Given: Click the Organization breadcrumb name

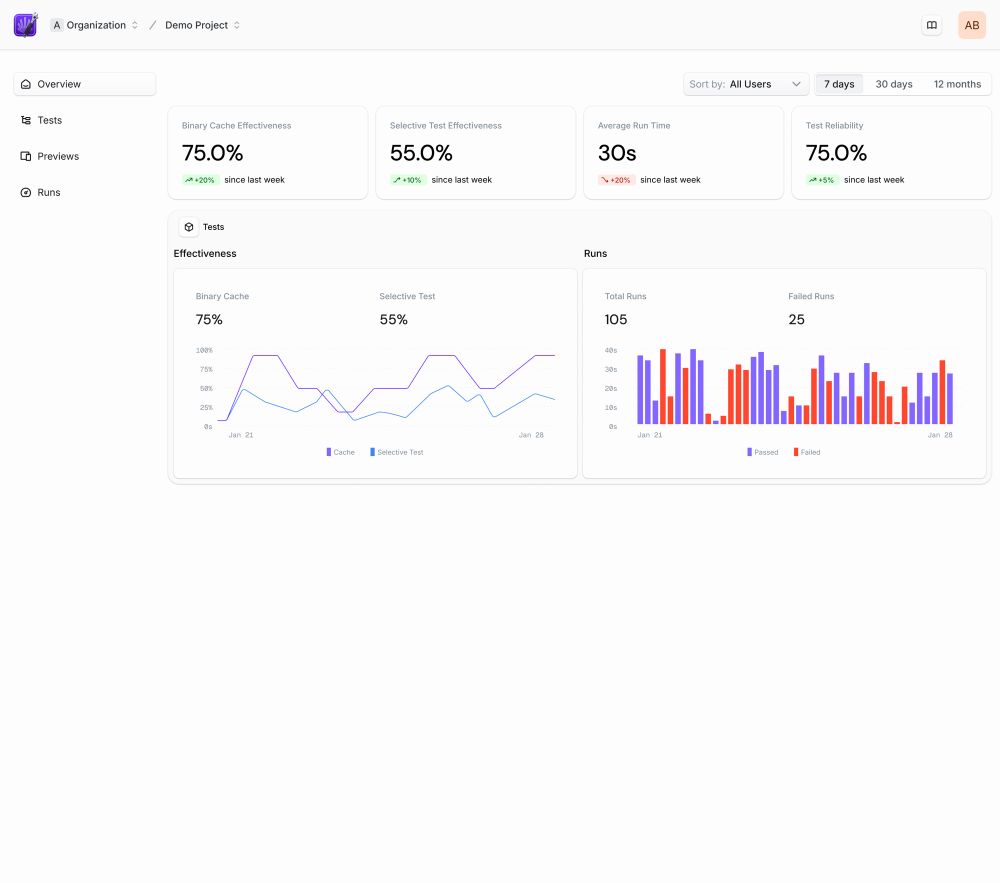Looking at the screenshot, I should (x=96, y=26).
